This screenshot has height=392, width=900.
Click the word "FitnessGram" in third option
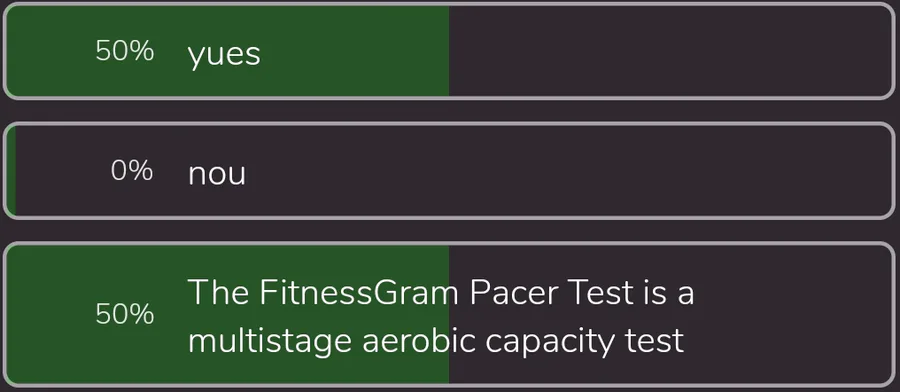359,292
